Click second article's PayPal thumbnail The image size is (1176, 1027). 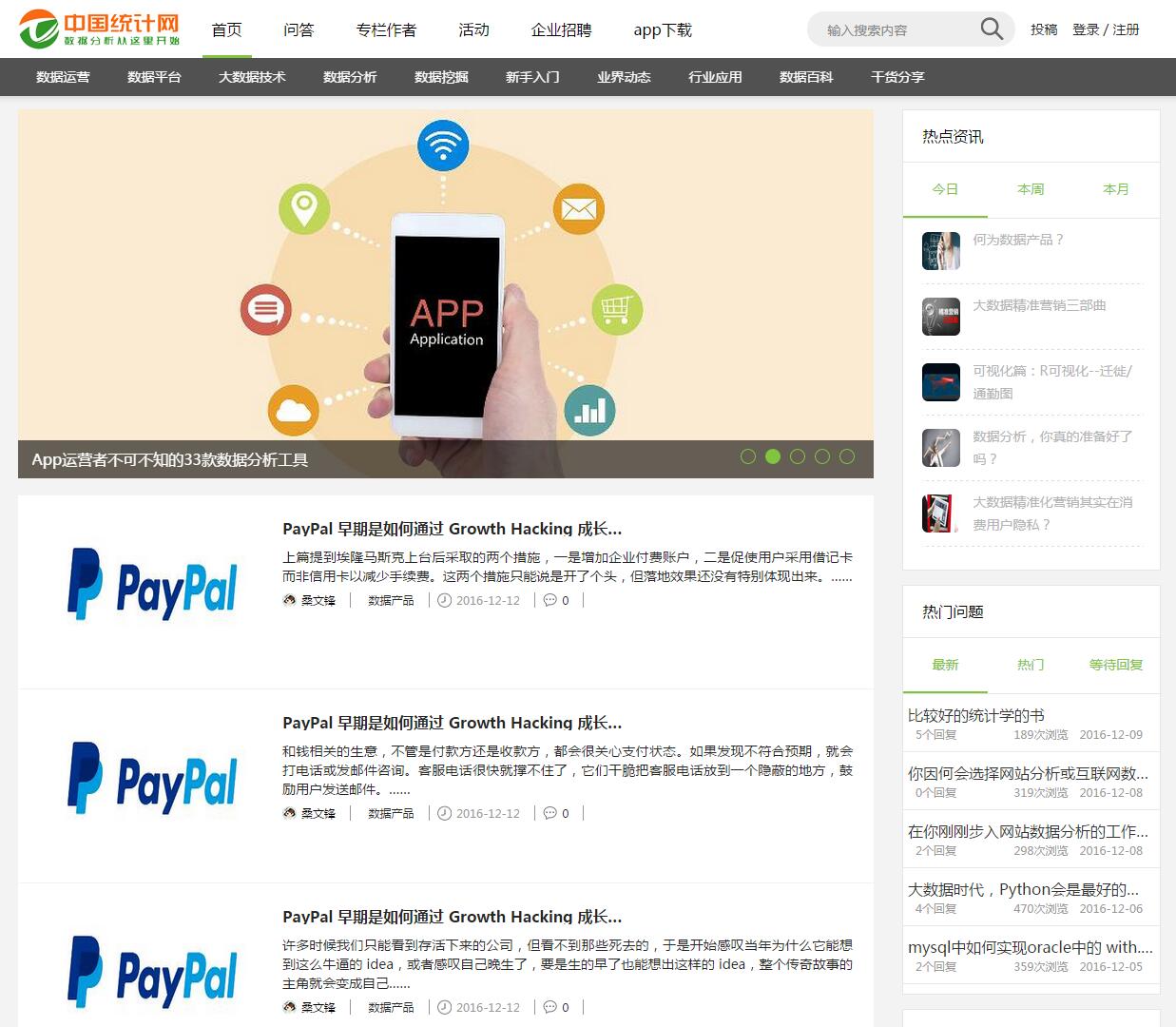point(152,778)
